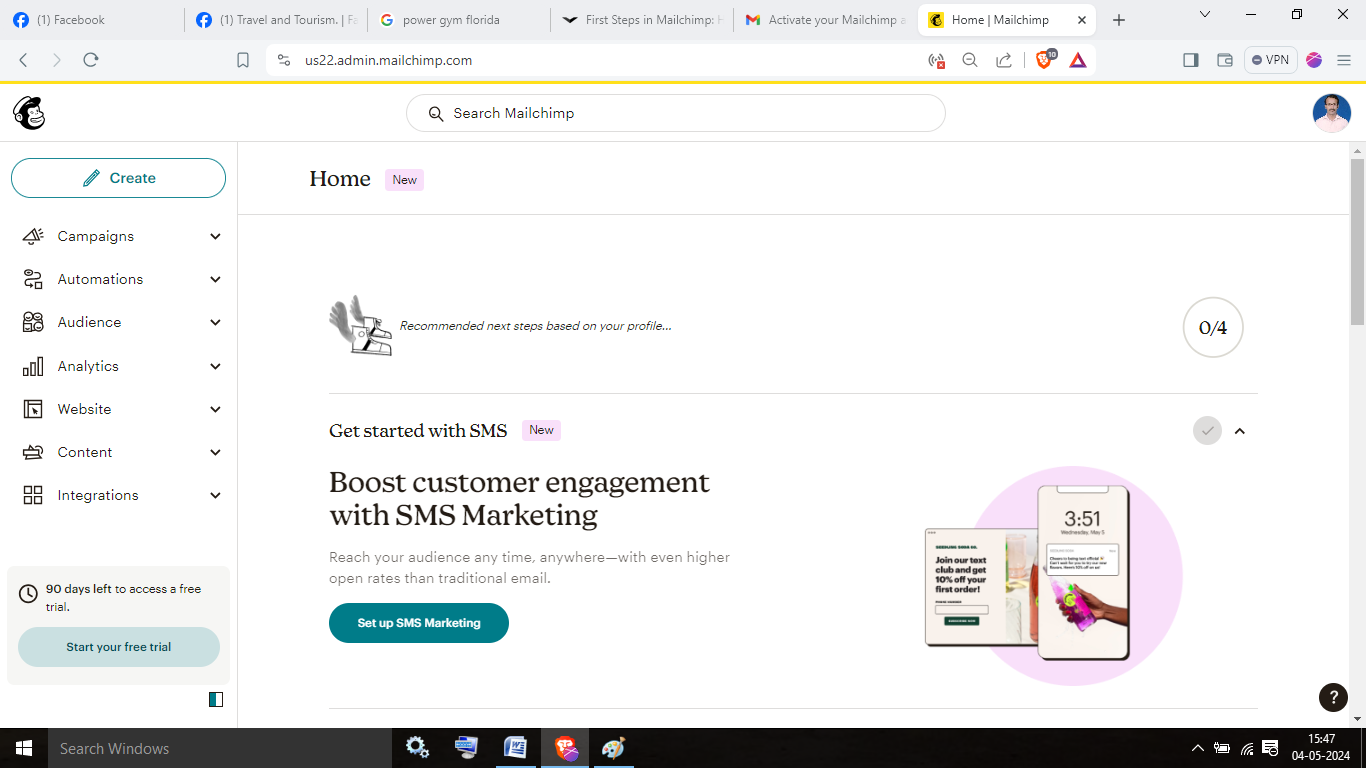1366x768 pixels.
Task: Open the tab search dropdown arrow
Action: pos(1205,14)
